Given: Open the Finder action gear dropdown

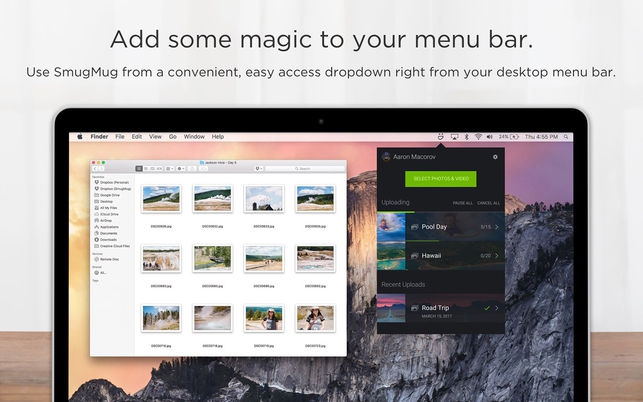Looking at the screenshot, I should 181,169.
